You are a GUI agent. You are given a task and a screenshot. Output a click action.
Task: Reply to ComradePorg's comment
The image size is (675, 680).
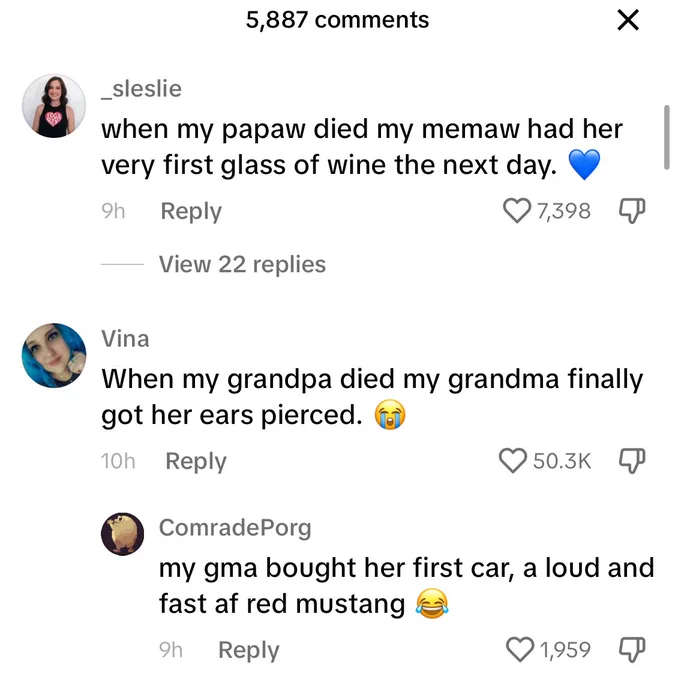pos(249,650)
